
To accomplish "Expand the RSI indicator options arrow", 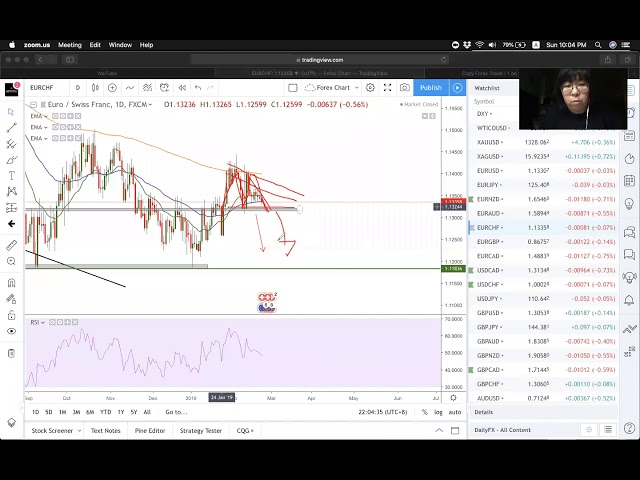I will [x=45, y=321].
